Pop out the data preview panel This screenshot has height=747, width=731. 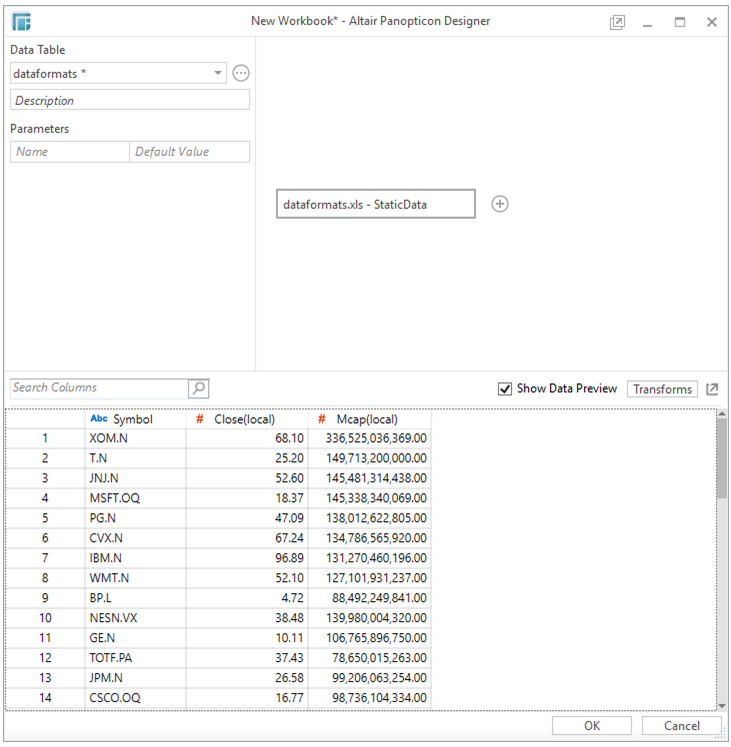712,389
